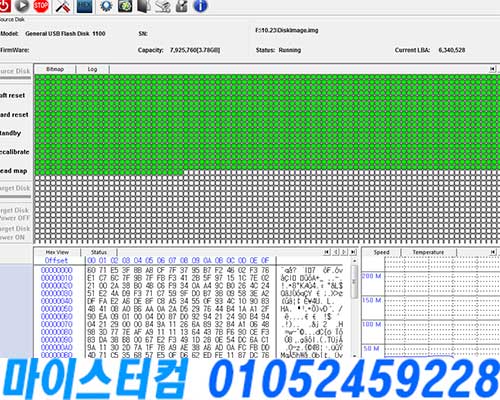Viewport: 500px width, 400px height.
Task: Click tab-scroll arrow in Speed panel header
Action: pyautogui.click(x=493, y=252)
